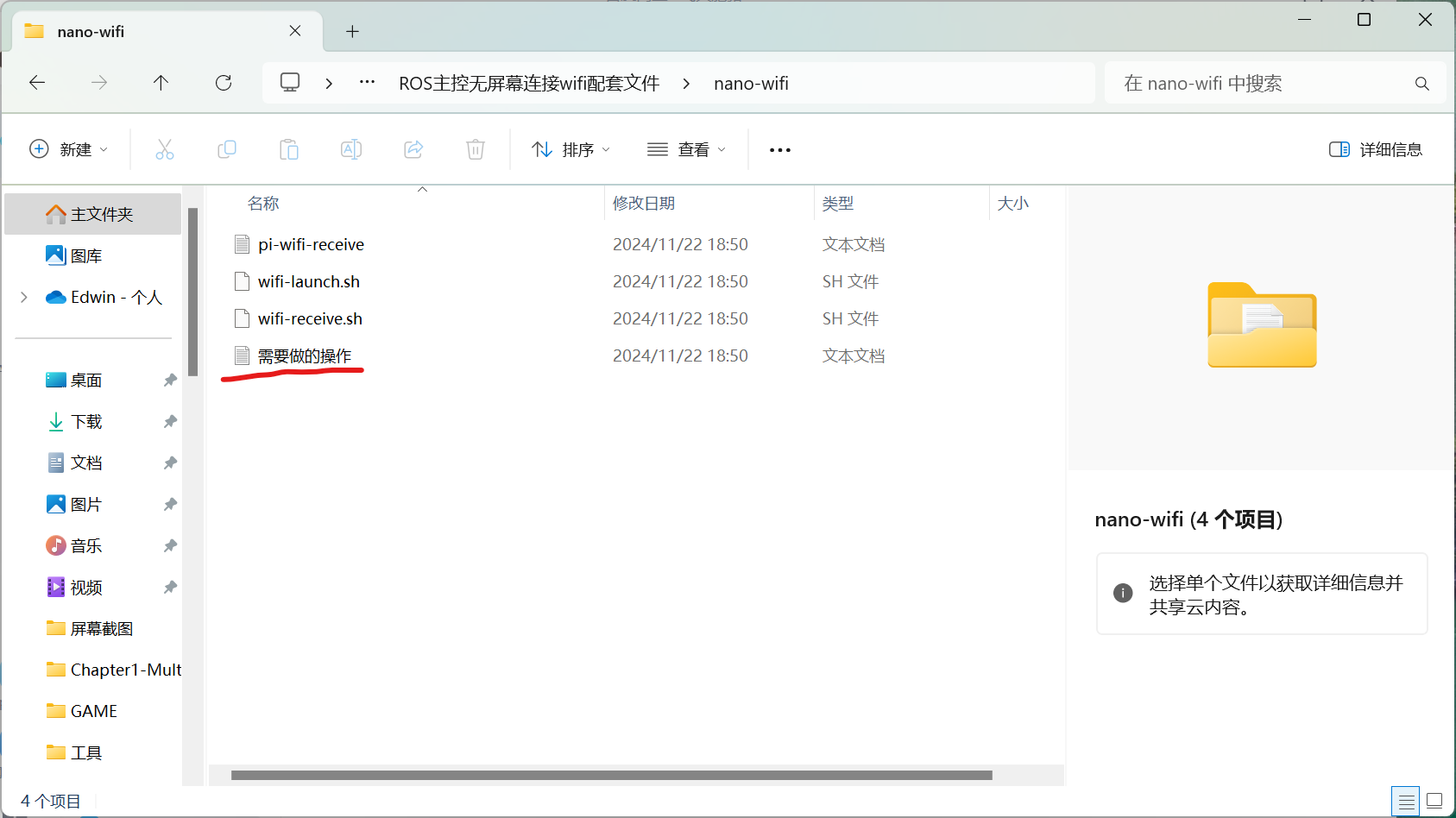Click the Share icon in toolbar
The height and width of the screenshot is (818, 1456).
pyautogui.click(x=413, y=149)
